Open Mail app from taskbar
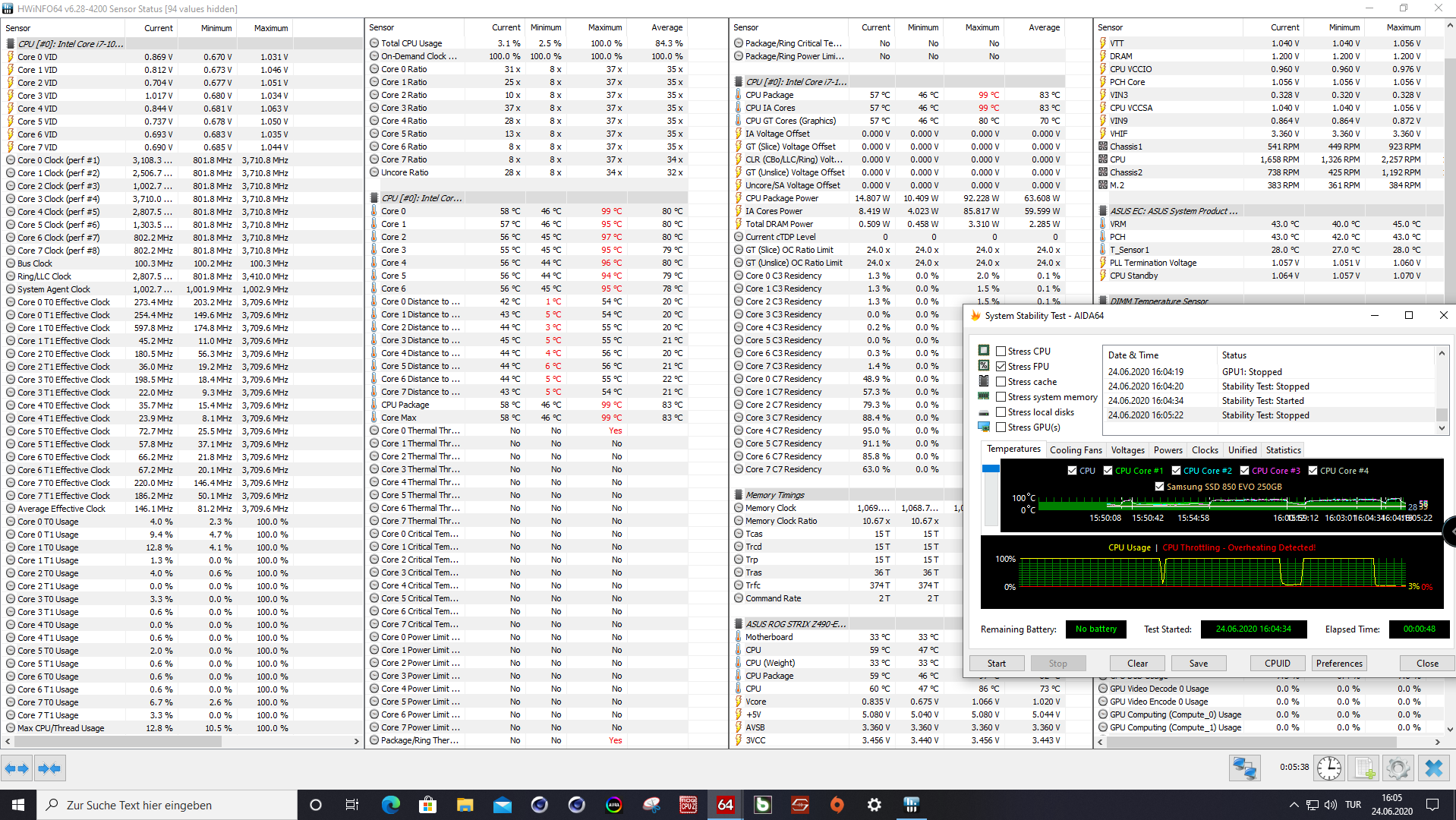Viewport: 1456px width, 820px height. 502,805
